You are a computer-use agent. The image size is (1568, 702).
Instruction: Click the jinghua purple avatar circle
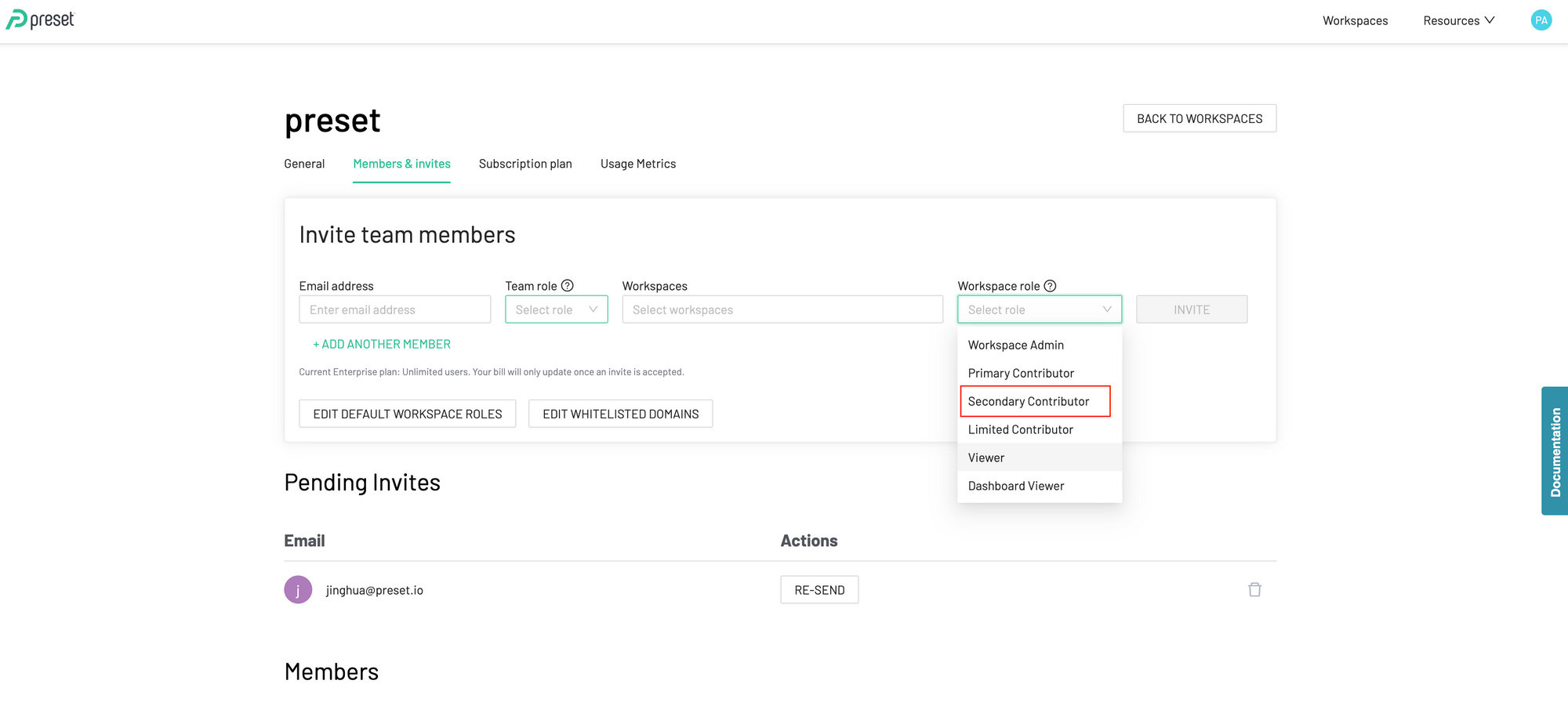click(298, 590)
